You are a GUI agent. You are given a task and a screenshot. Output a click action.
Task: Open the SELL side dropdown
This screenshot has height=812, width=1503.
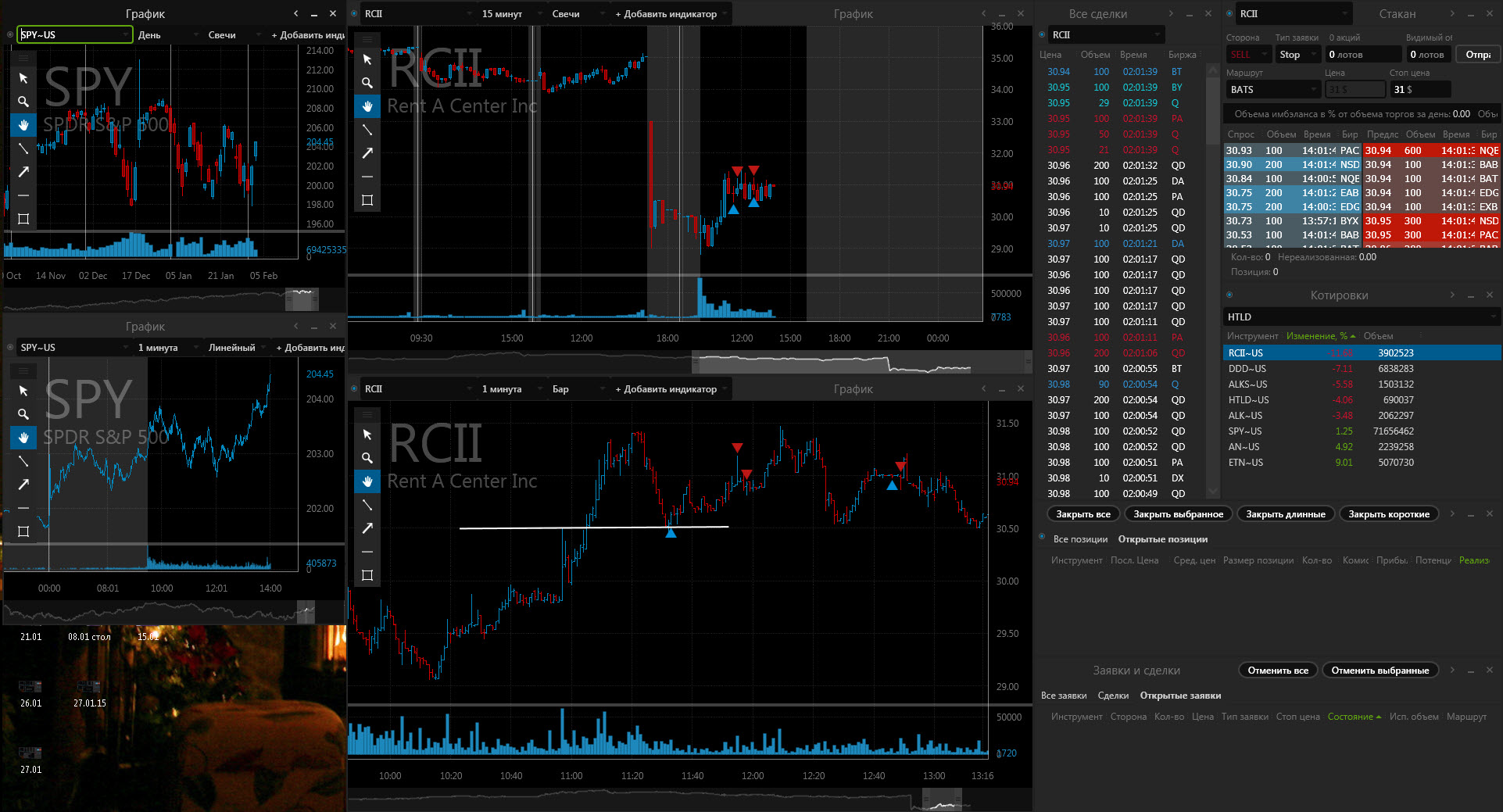(x=1247, y=54)
